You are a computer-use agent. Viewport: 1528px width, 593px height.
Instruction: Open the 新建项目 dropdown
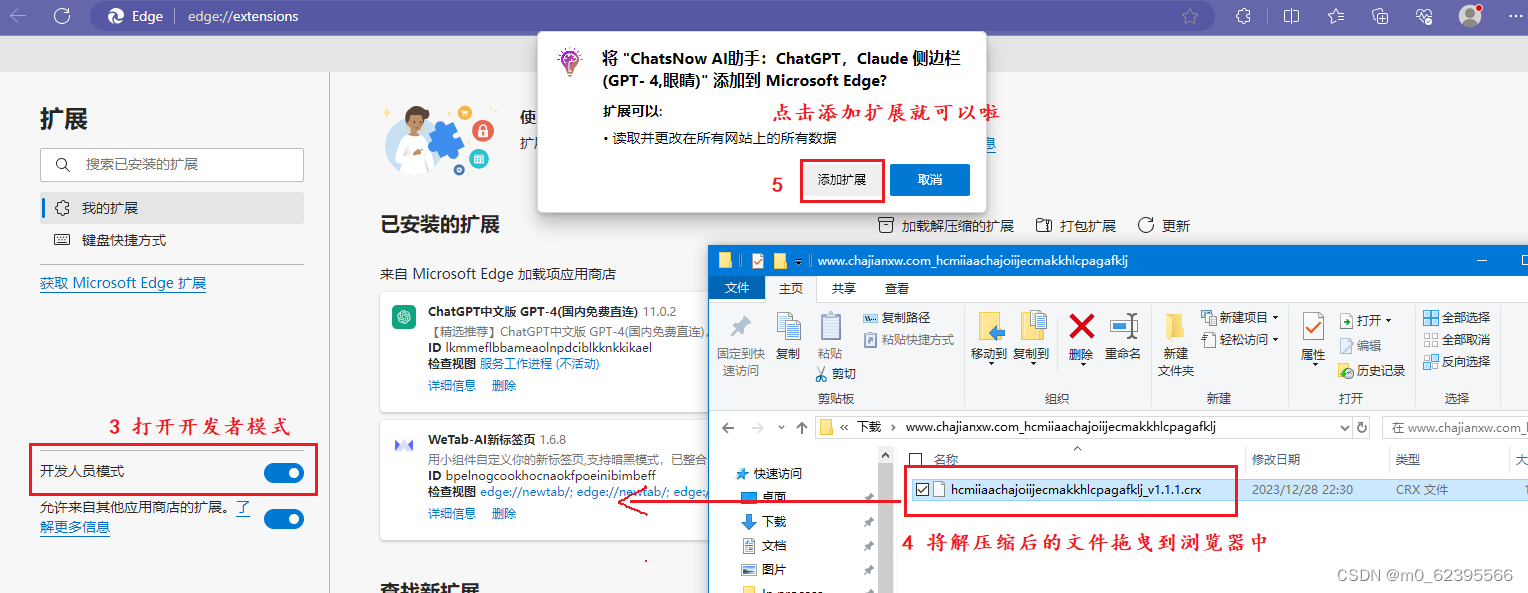tap(1275, 318)
